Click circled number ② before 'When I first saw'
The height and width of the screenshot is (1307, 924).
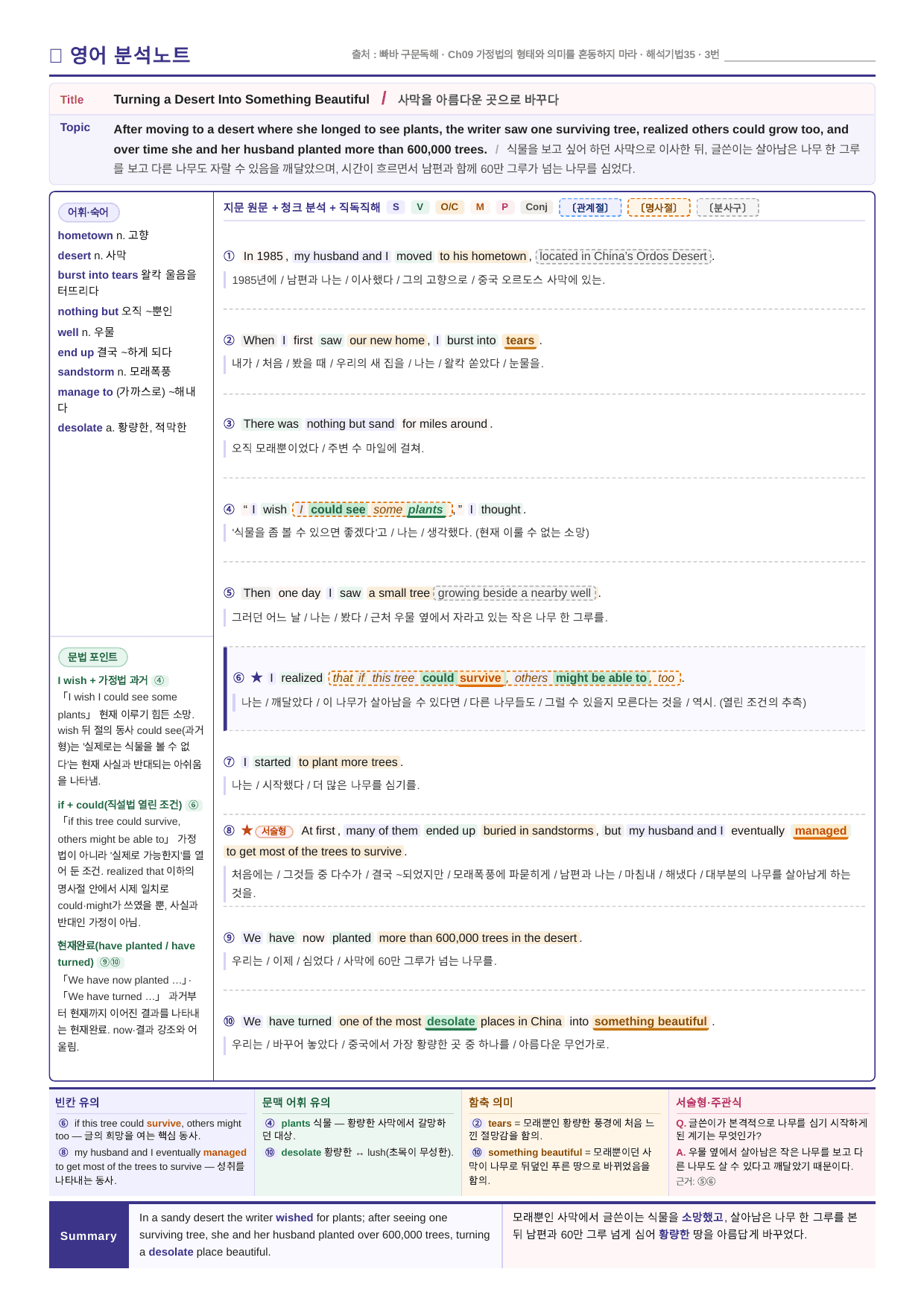tap(230, 340)
